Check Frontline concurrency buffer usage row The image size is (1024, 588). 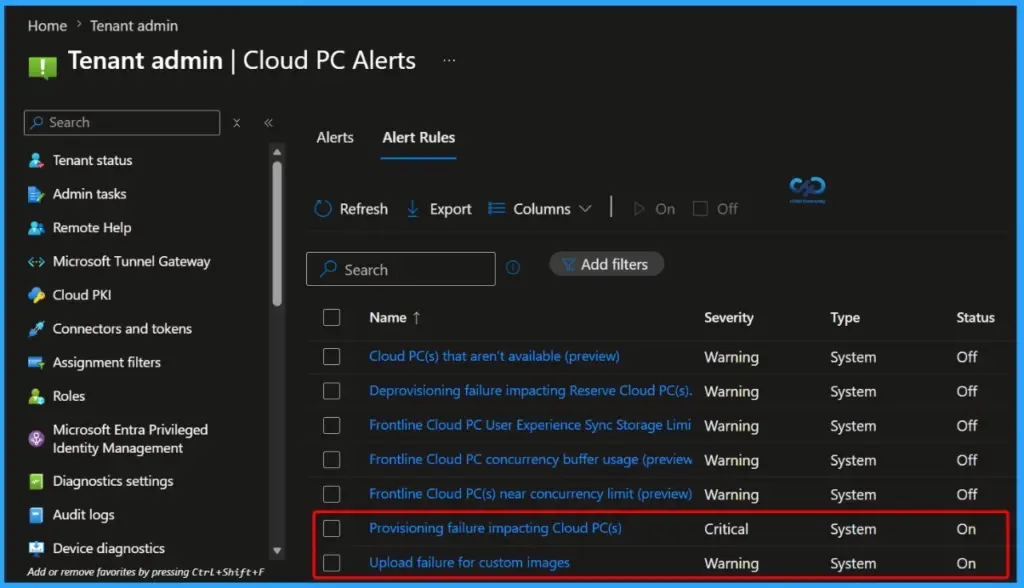click(332, 459)
